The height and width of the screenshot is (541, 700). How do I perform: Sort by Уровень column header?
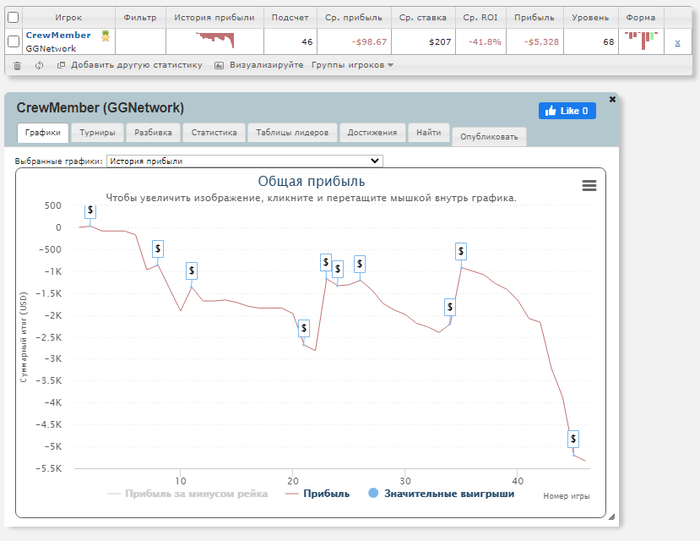pos(590,17)
